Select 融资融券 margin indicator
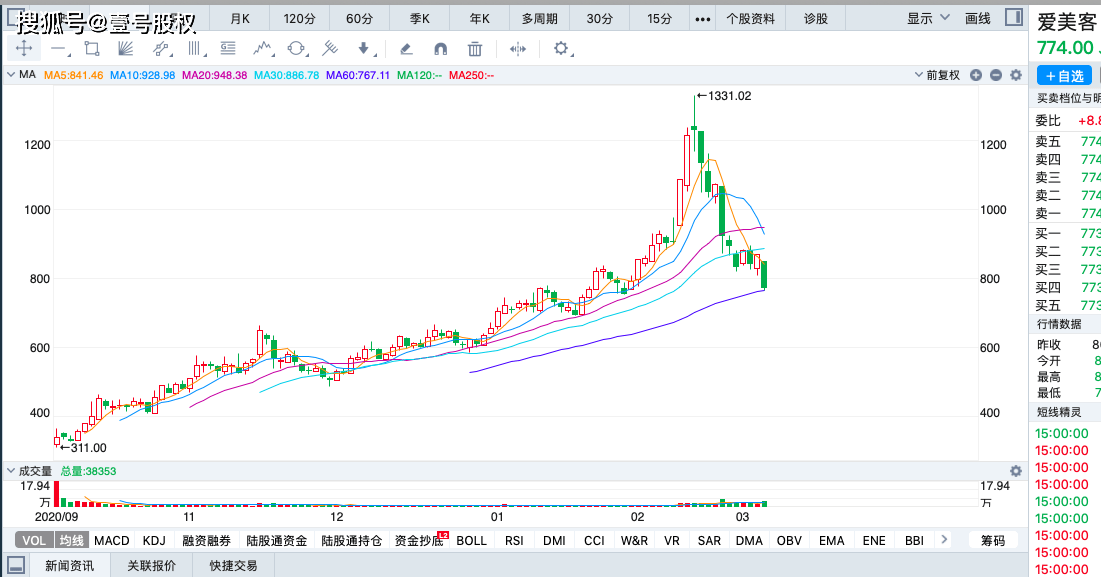This screenshot has width=1101, height=577. tap(206, 540)
